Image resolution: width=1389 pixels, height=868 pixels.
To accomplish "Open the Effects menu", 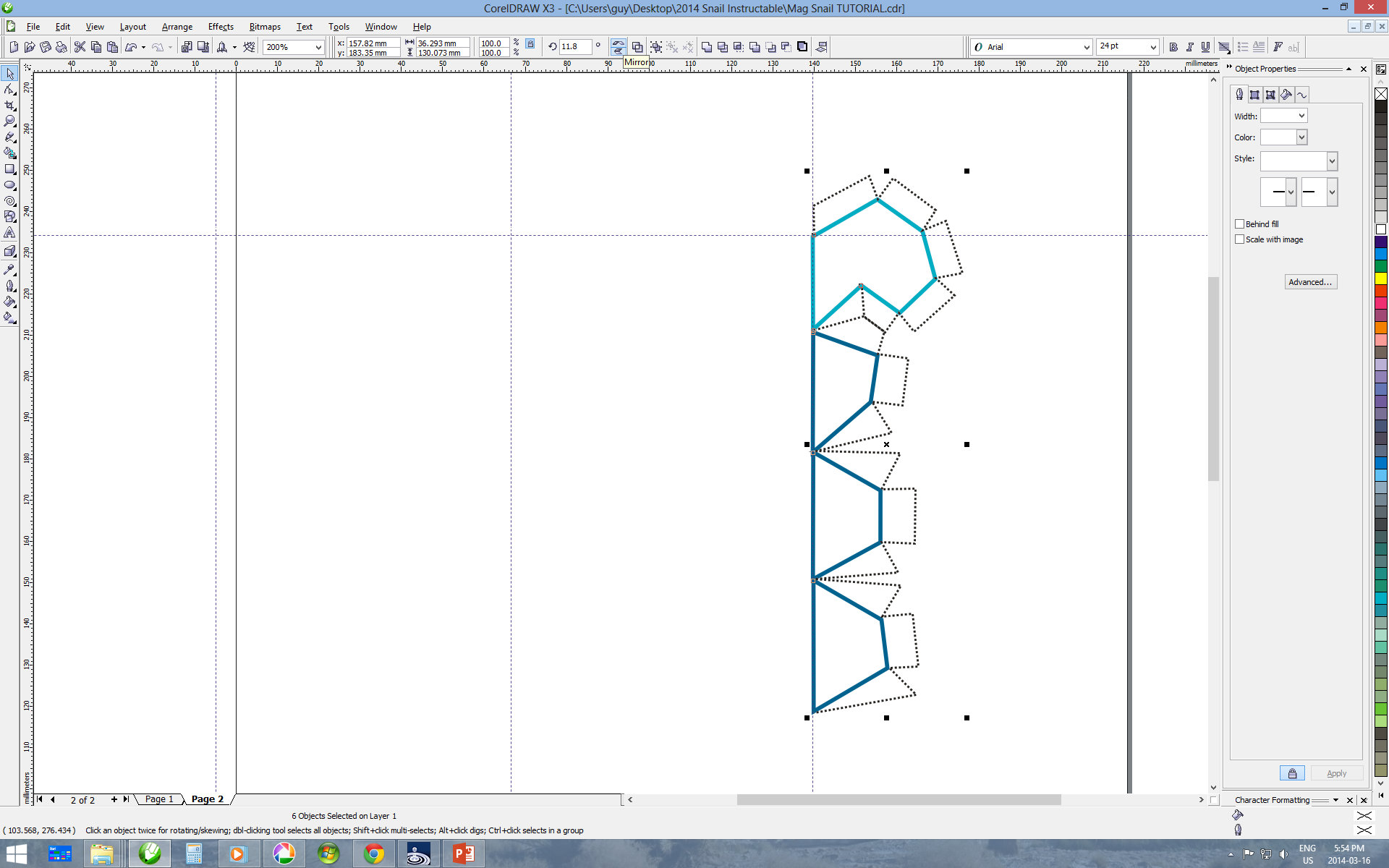I will (x=219, y=26).
